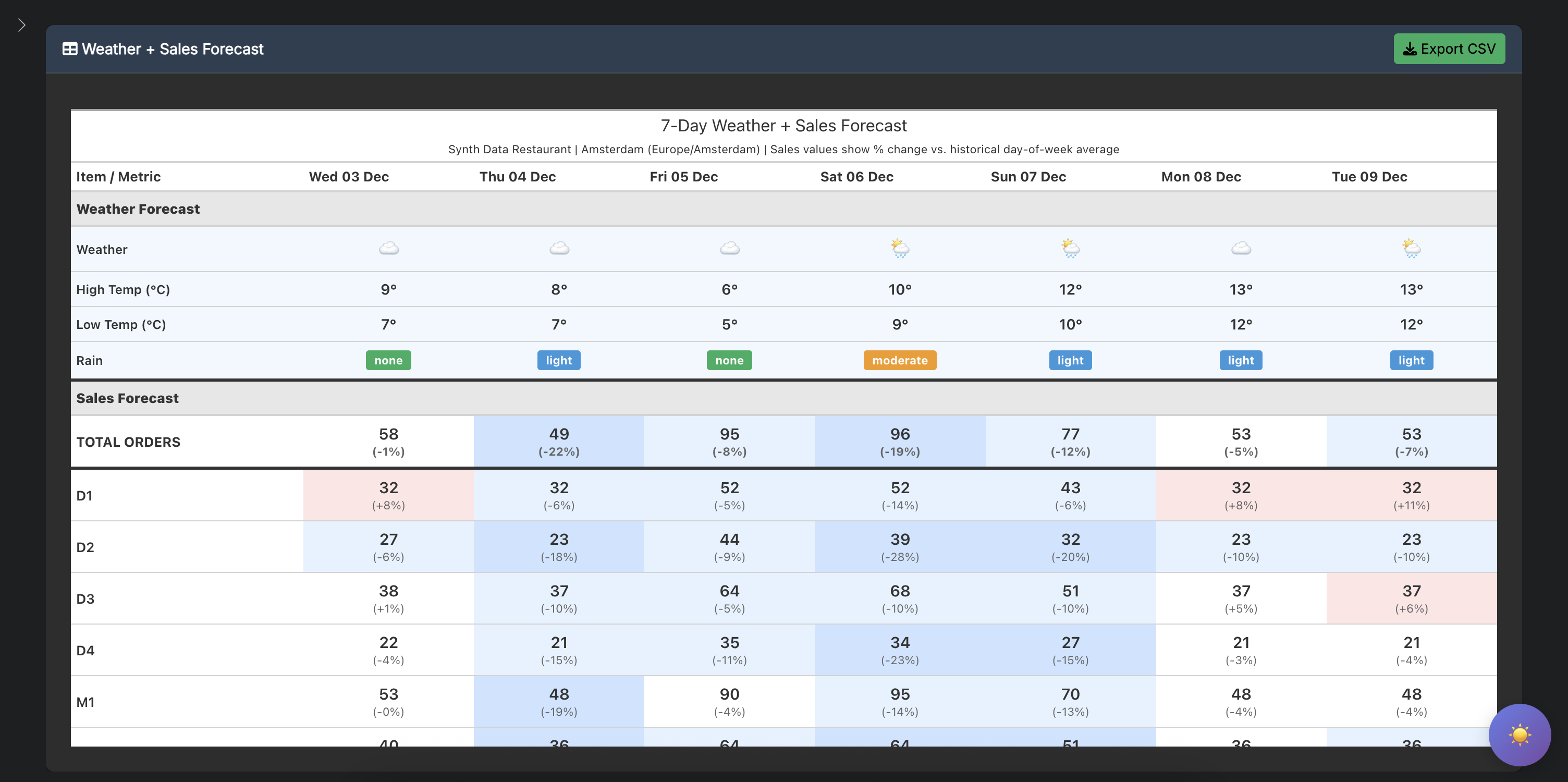
Task: Click the Export CSV button
Action: [x=1449, y=48]
